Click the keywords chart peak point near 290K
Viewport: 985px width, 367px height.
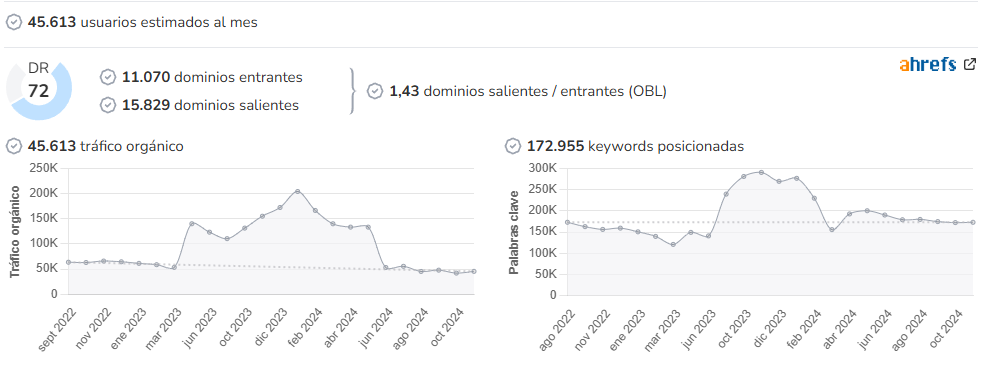click(x=761, y=172)
